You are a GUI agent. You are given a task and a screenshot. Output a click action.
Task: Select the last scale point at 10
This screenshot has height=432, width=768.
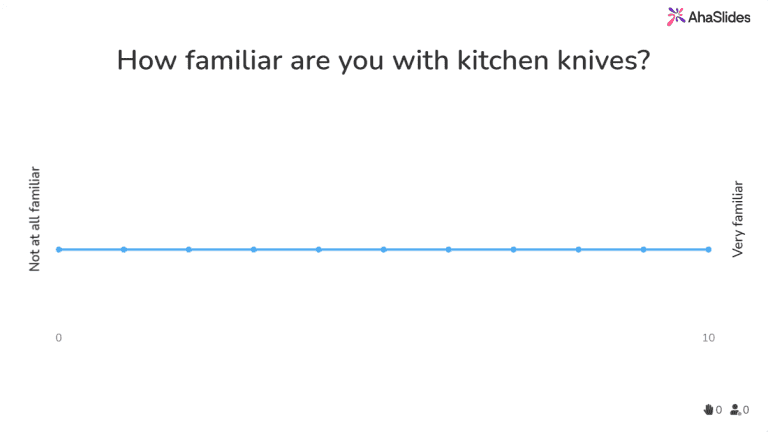(x=709, y=249)
